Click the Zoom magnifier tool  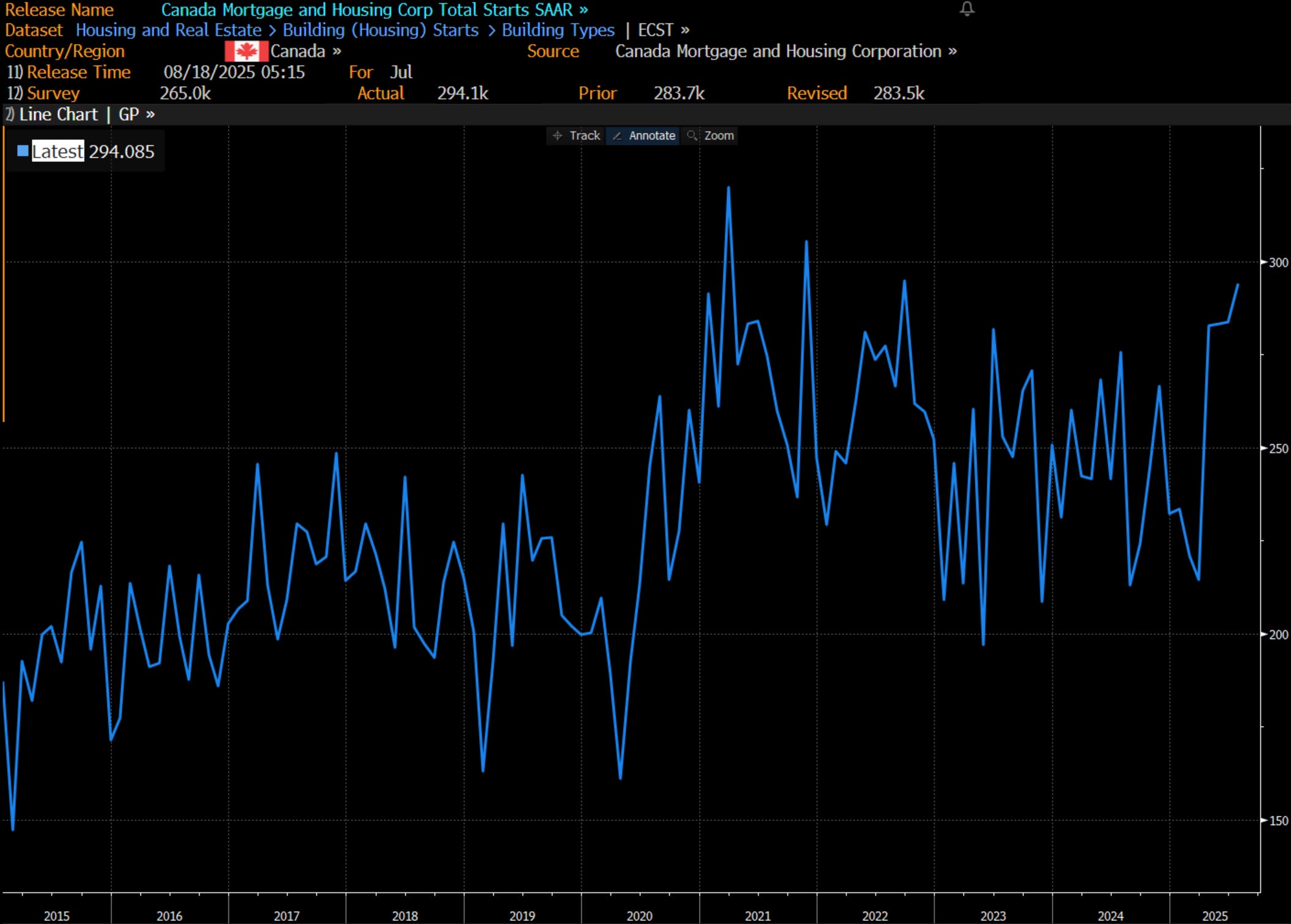[x=710, y=136]
